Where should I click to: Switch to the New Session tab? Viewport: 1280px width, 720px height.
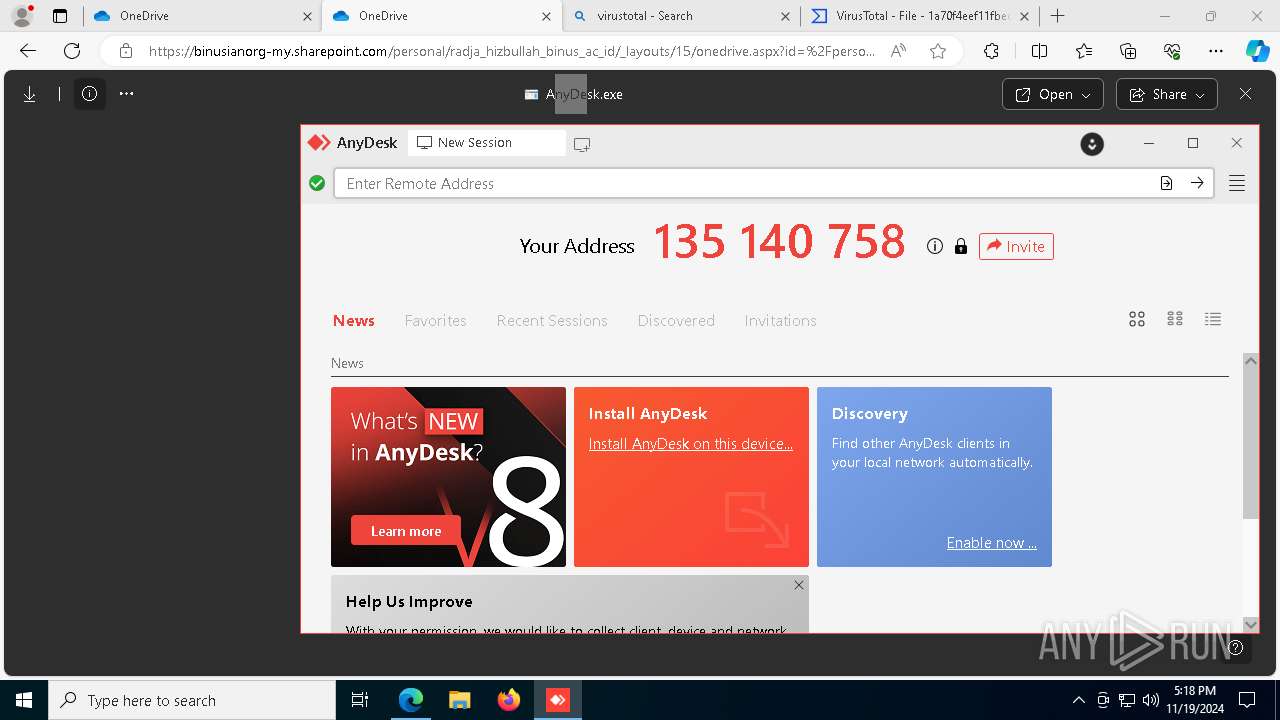(486, 143)
